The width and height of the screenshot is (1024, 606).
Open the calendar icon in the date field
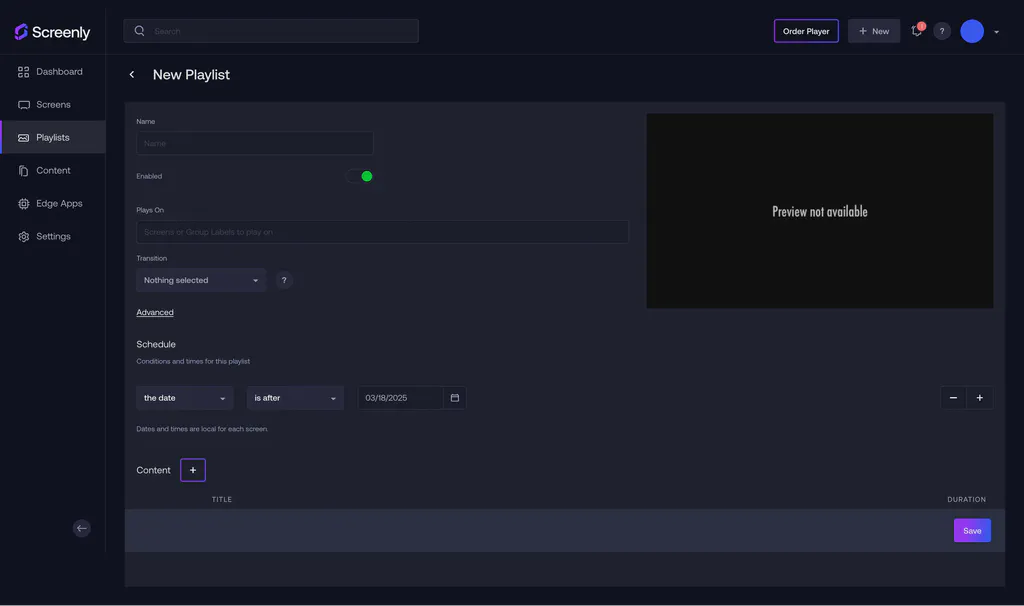point(455,397)
